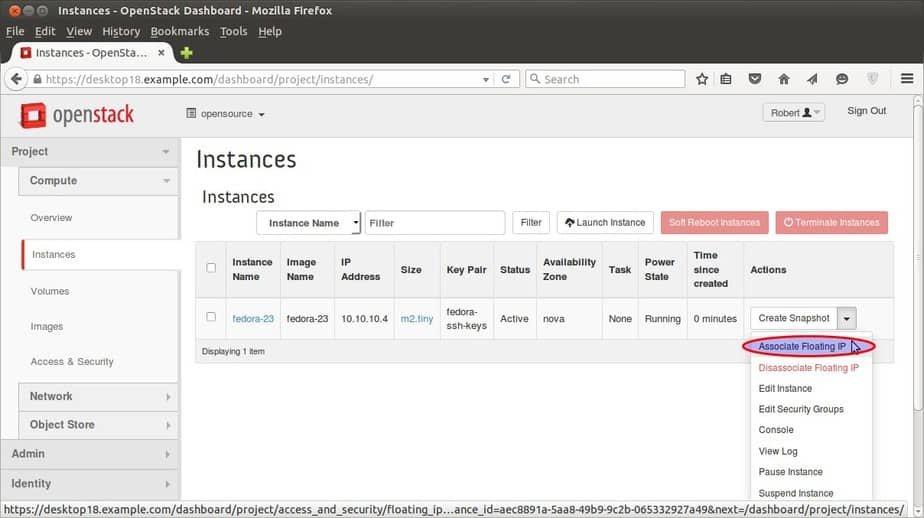Open a new tab with the plus icon
Image resolution: width=924 pixels, height=518 pixels.
point(187,53)
